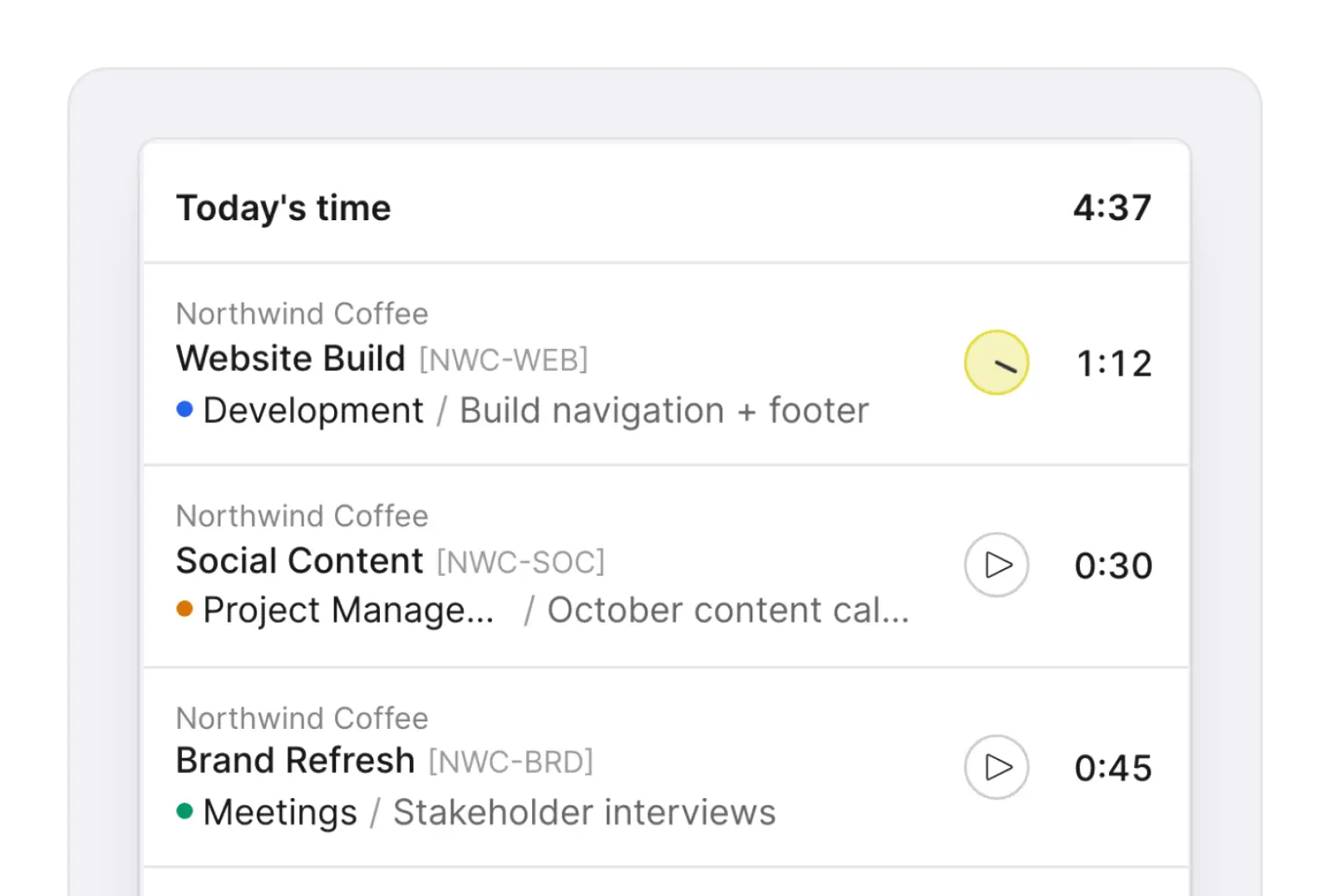Click the green Meetings task dot

click(185, 811)
